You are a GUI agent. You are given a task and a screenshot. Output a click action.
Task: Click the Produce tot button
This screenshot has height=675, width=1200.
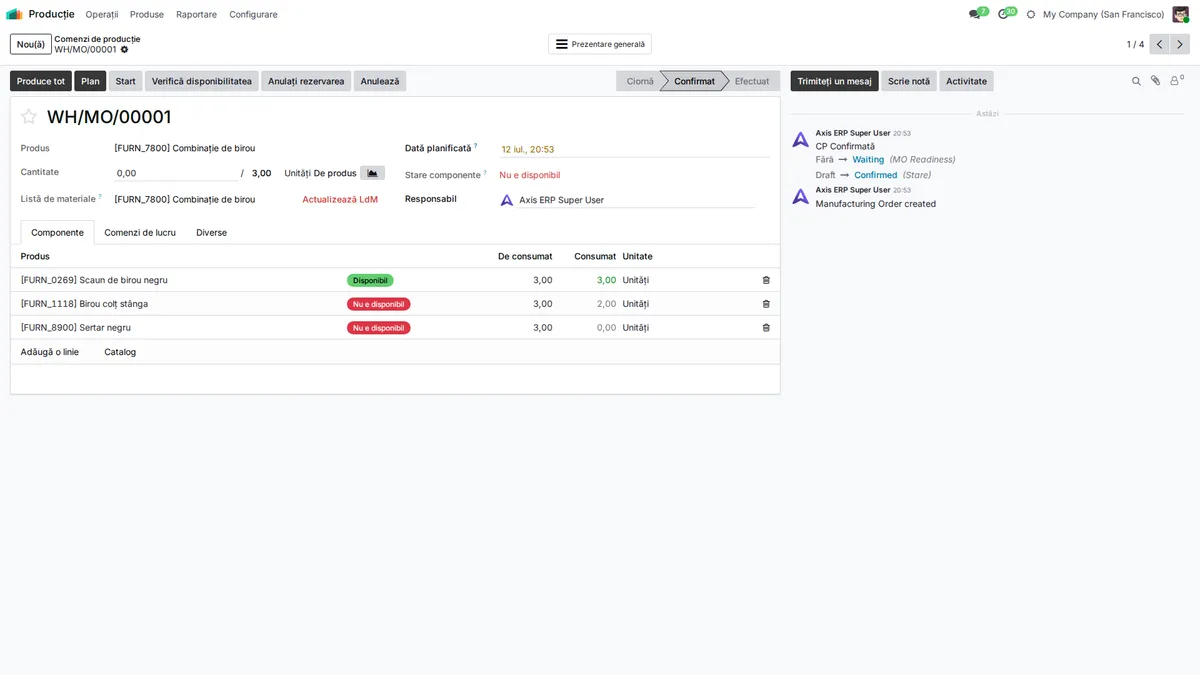(41, 81)
